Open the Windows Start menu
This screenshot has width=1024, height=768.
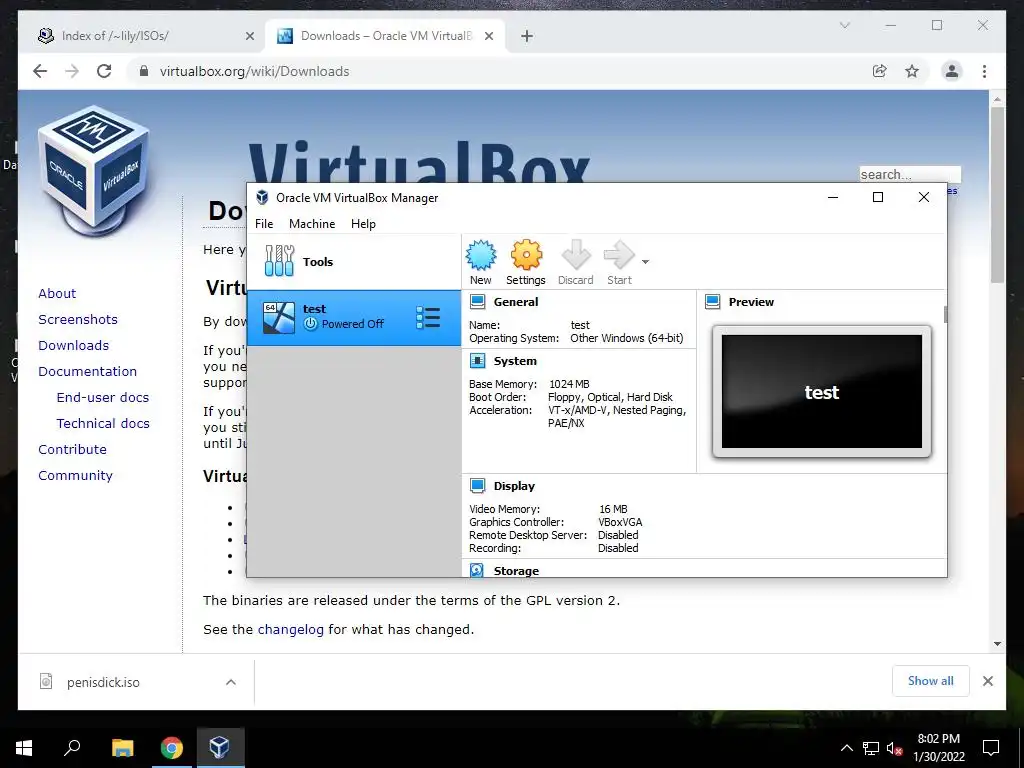24,748
